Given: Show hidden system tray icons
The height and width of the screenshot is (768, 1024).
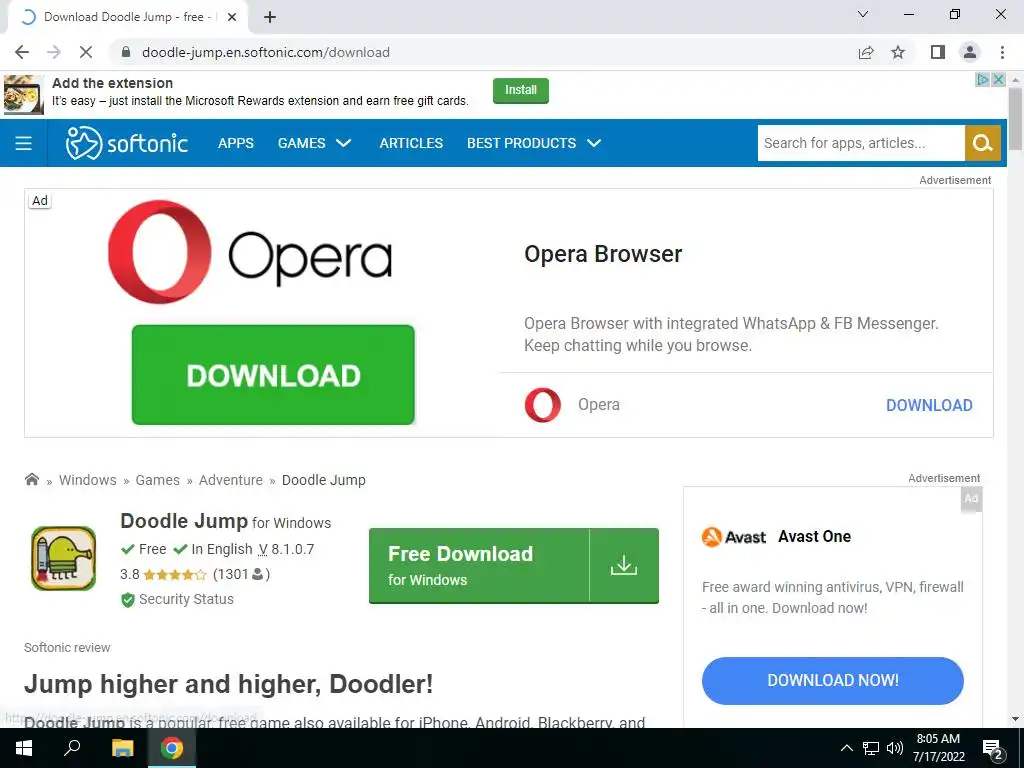Looking at the screenshot, I should tap(846, 748).
